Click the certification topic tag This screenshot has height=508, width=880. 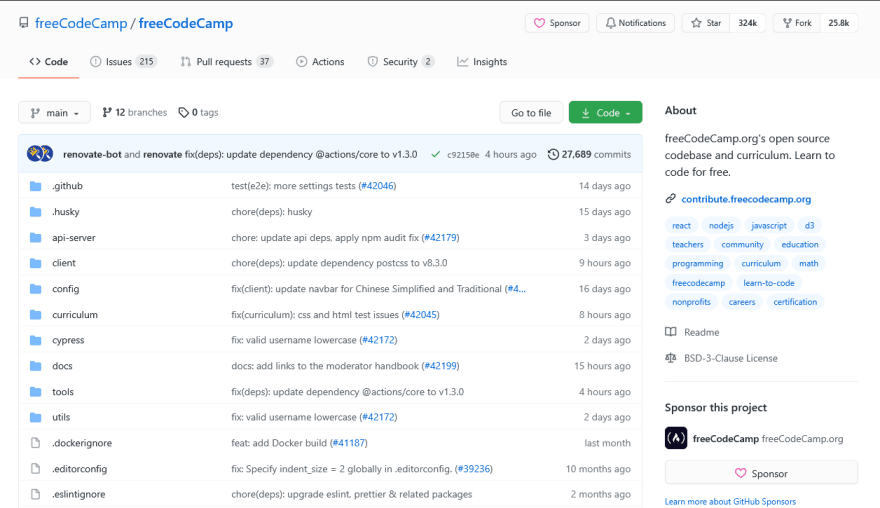[795, 301]
